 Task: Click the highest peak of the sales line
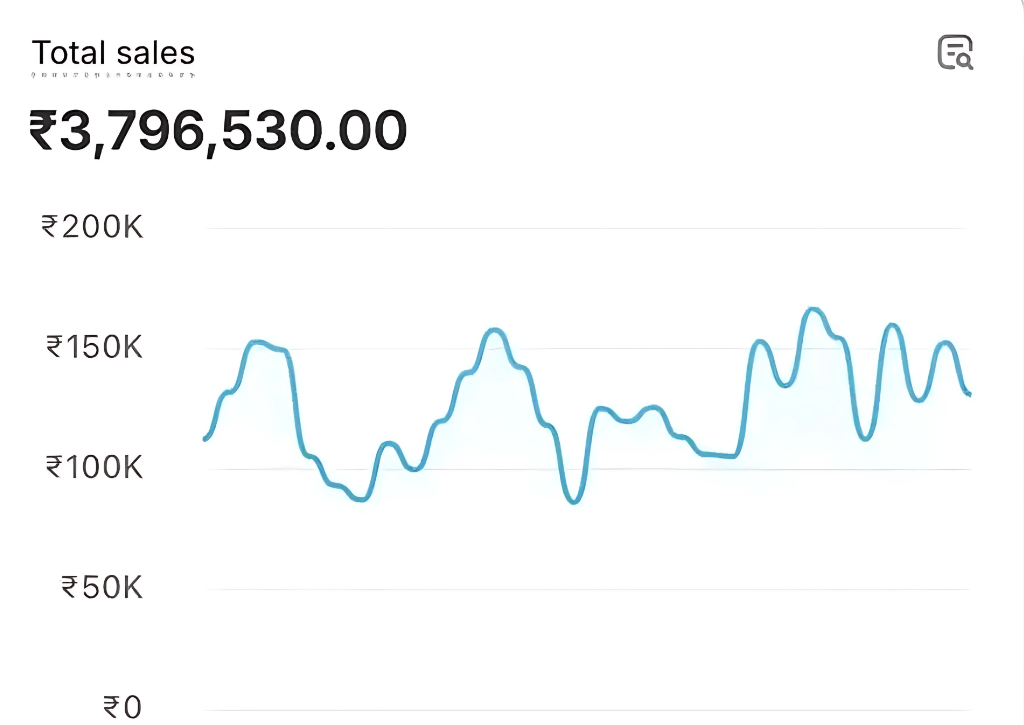(813, 309)
